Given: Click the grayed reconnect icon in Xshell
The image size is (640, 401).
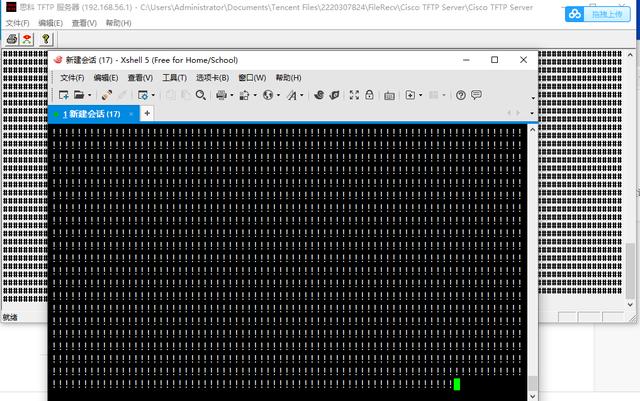Looking at the screenshot, I should 122,95.
